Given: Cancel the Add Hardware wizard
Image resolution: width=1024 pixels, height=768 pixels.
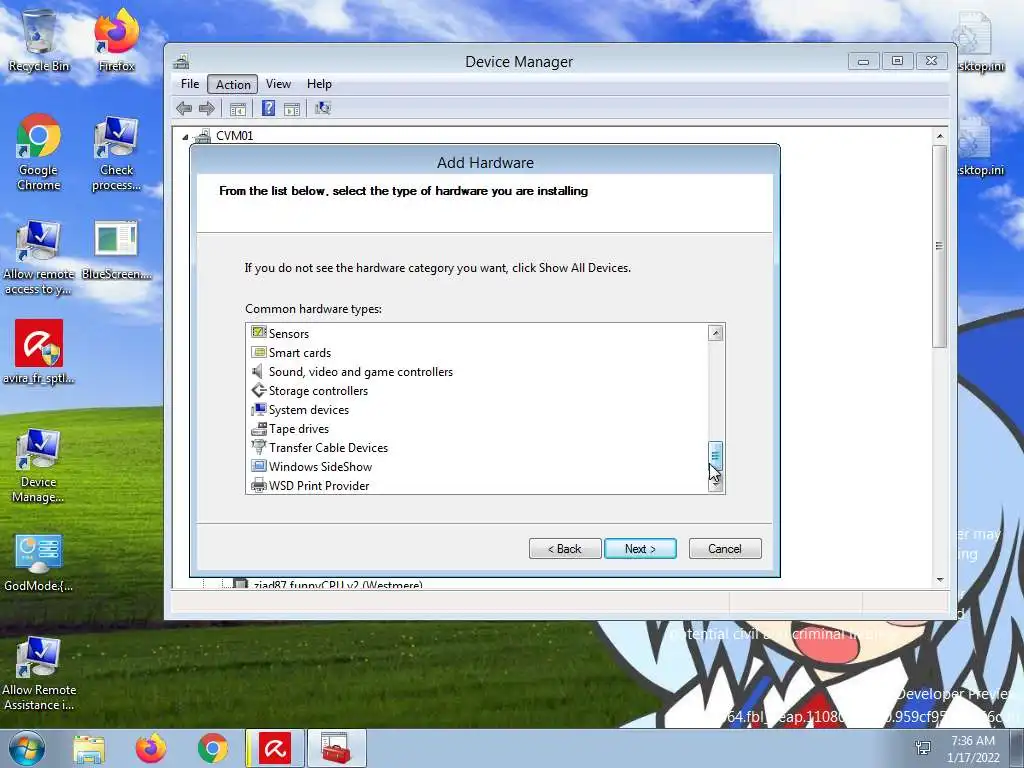Looking at the screenshot, I should 725,549.
